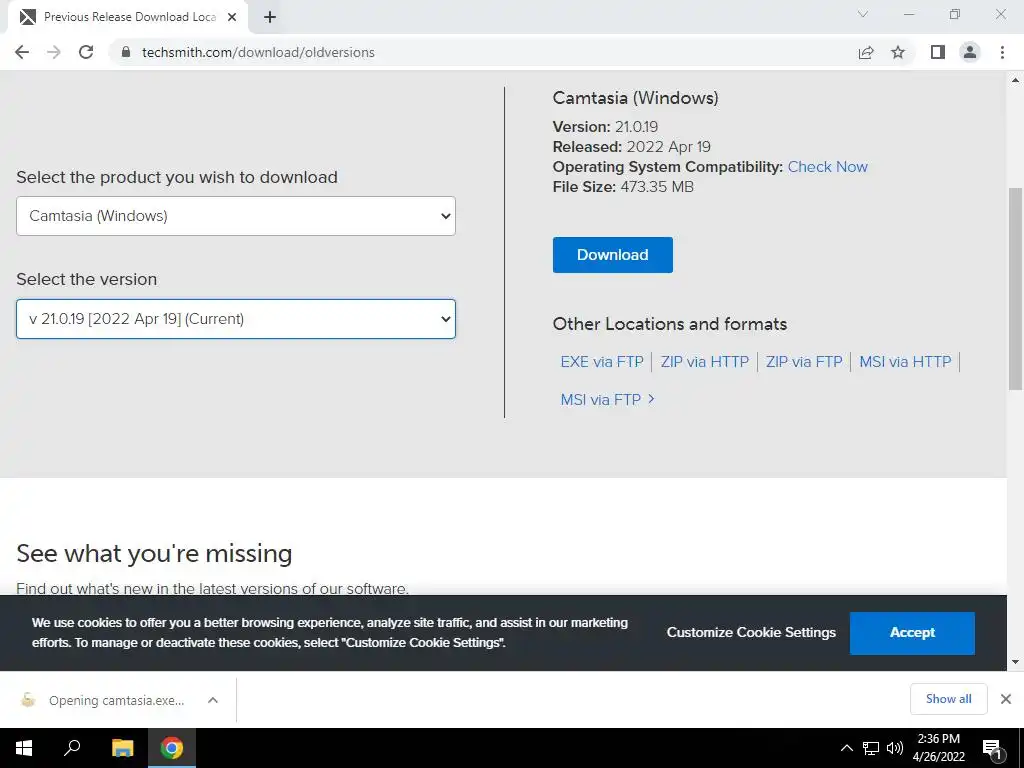Image resolution: width=1024 pixels, height=768 pixels.
Task: Click the page vertical scrollbar thumb
Action: (1016, 288)
